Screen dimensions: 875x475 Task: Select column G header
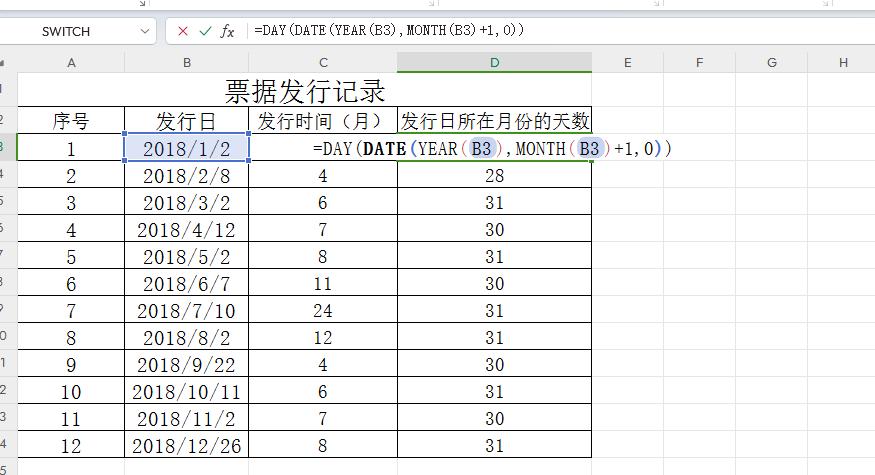772,63
